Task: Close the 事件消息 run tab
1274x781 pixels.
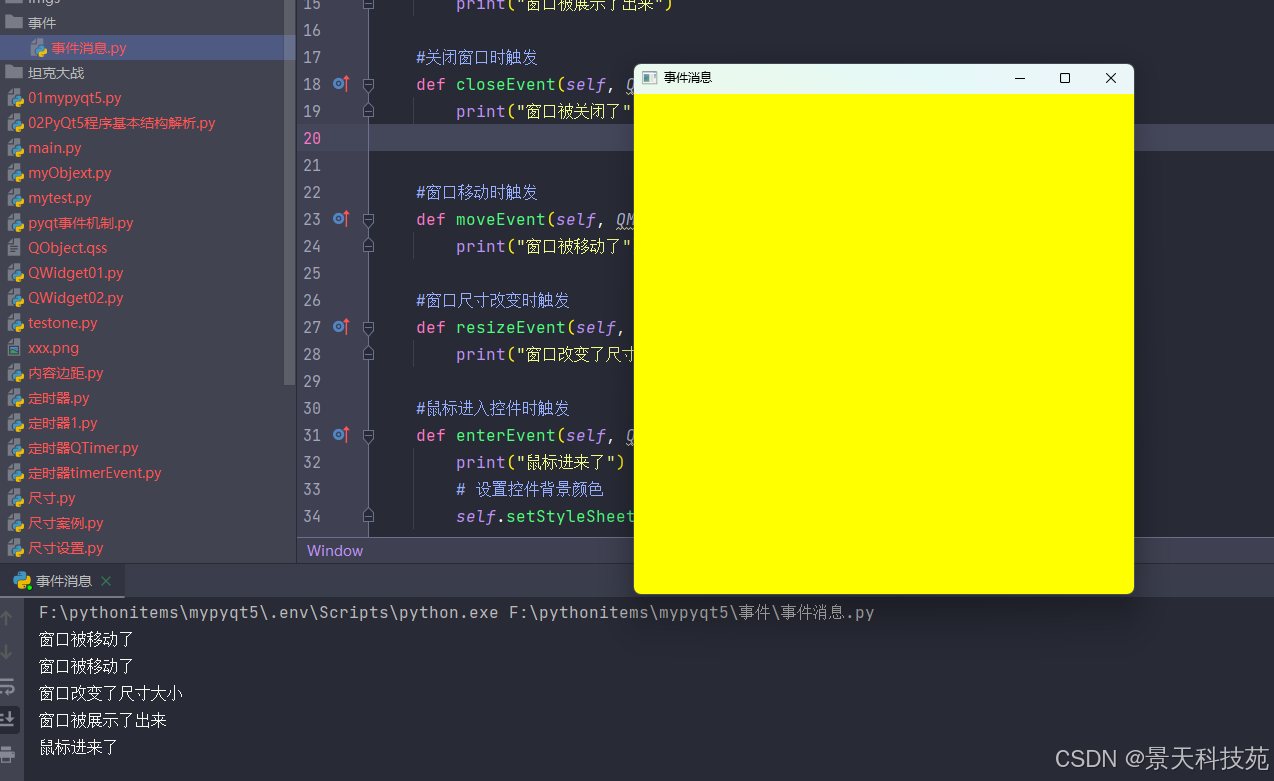Action: coord(106,581)
